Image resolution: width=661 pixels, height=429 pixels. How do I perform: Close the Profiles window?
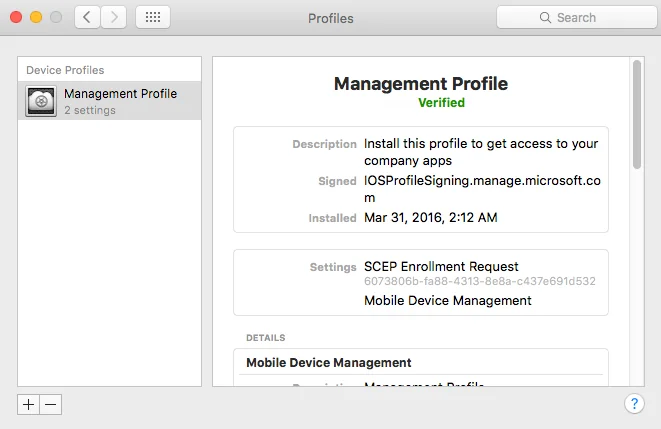[x=16, y=17]
